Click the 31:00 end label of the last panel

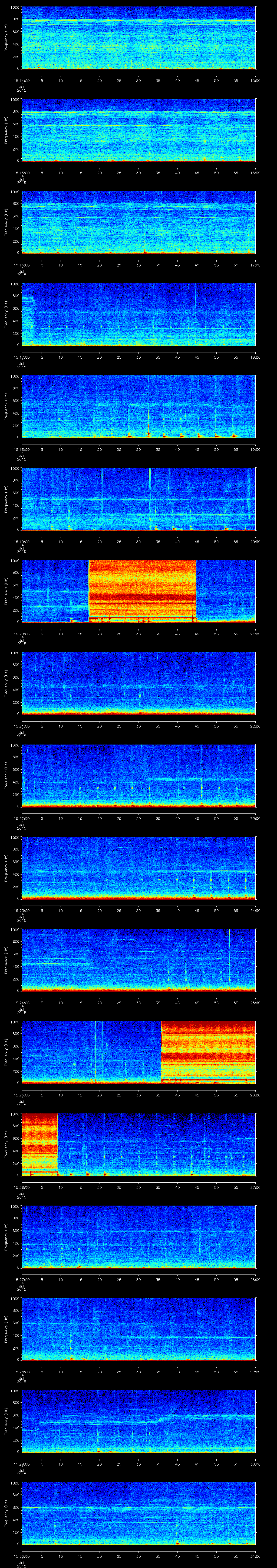pyautogui.click(x=255, y=1556)
